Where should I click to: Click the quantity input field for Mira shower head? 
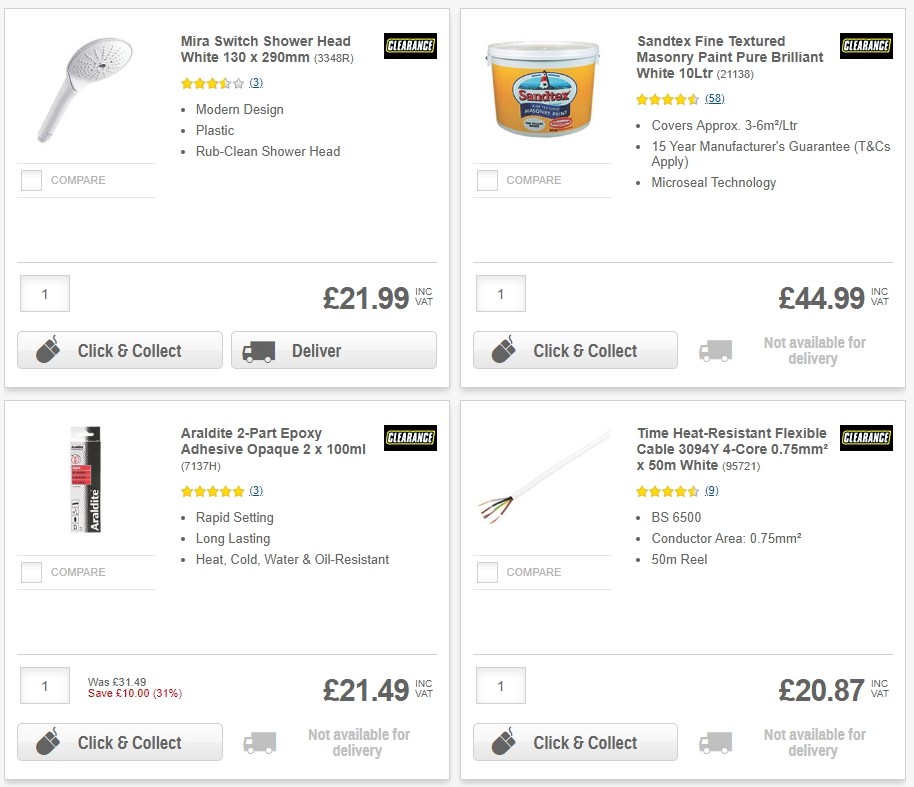coord(44,293)
